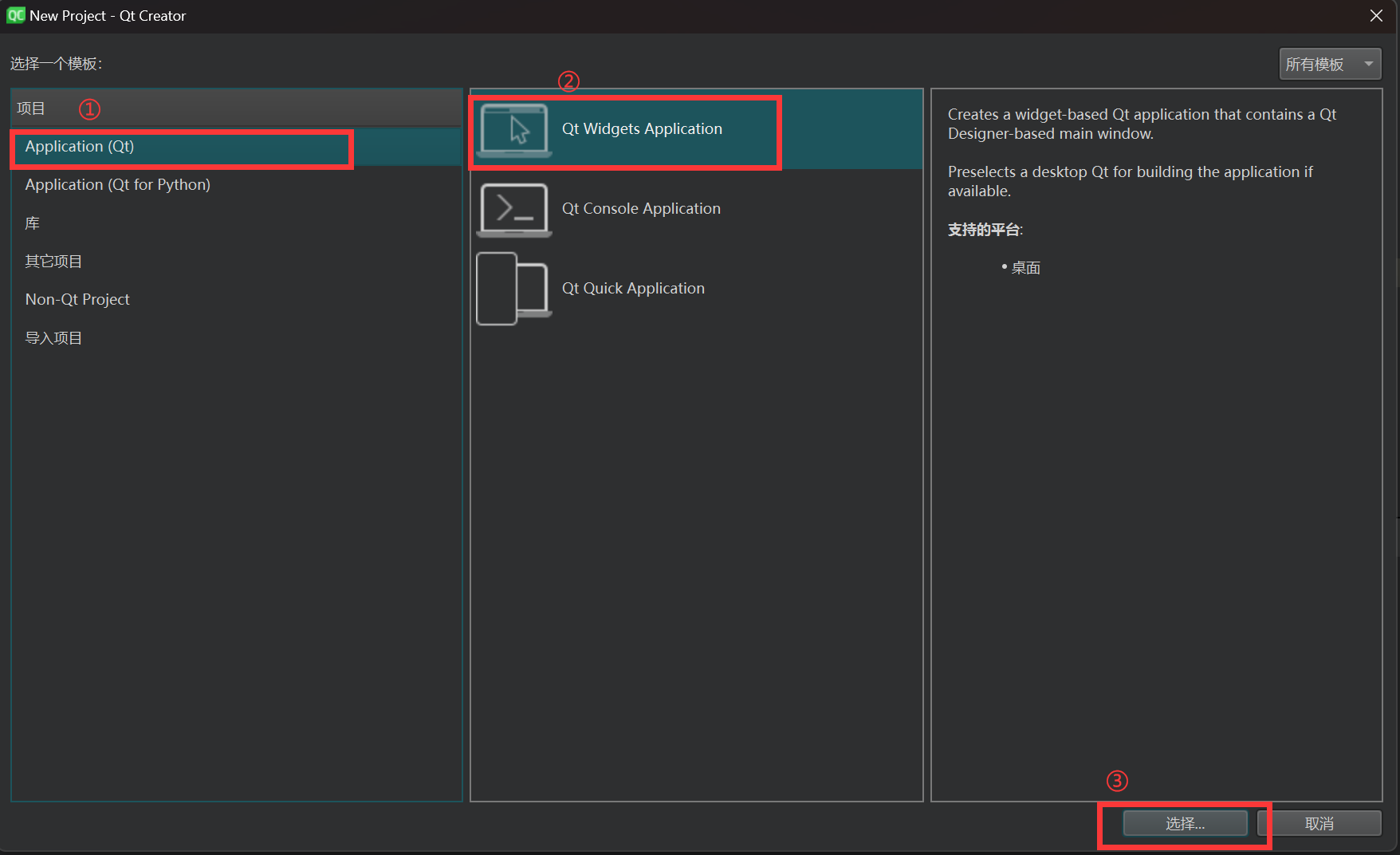Select the Qt Quick Application template label
The image size is (1400, 855).
pyautogui.click(x=633, y=289)
